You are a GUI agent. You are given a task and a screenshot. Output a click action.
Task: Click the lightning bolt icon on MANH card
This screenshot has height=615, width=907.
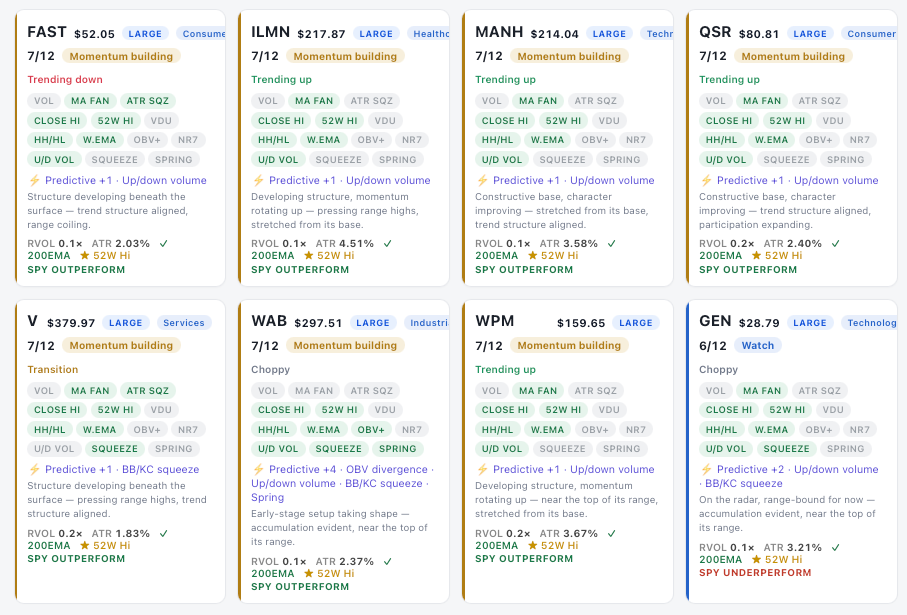(x=482, y=181)
